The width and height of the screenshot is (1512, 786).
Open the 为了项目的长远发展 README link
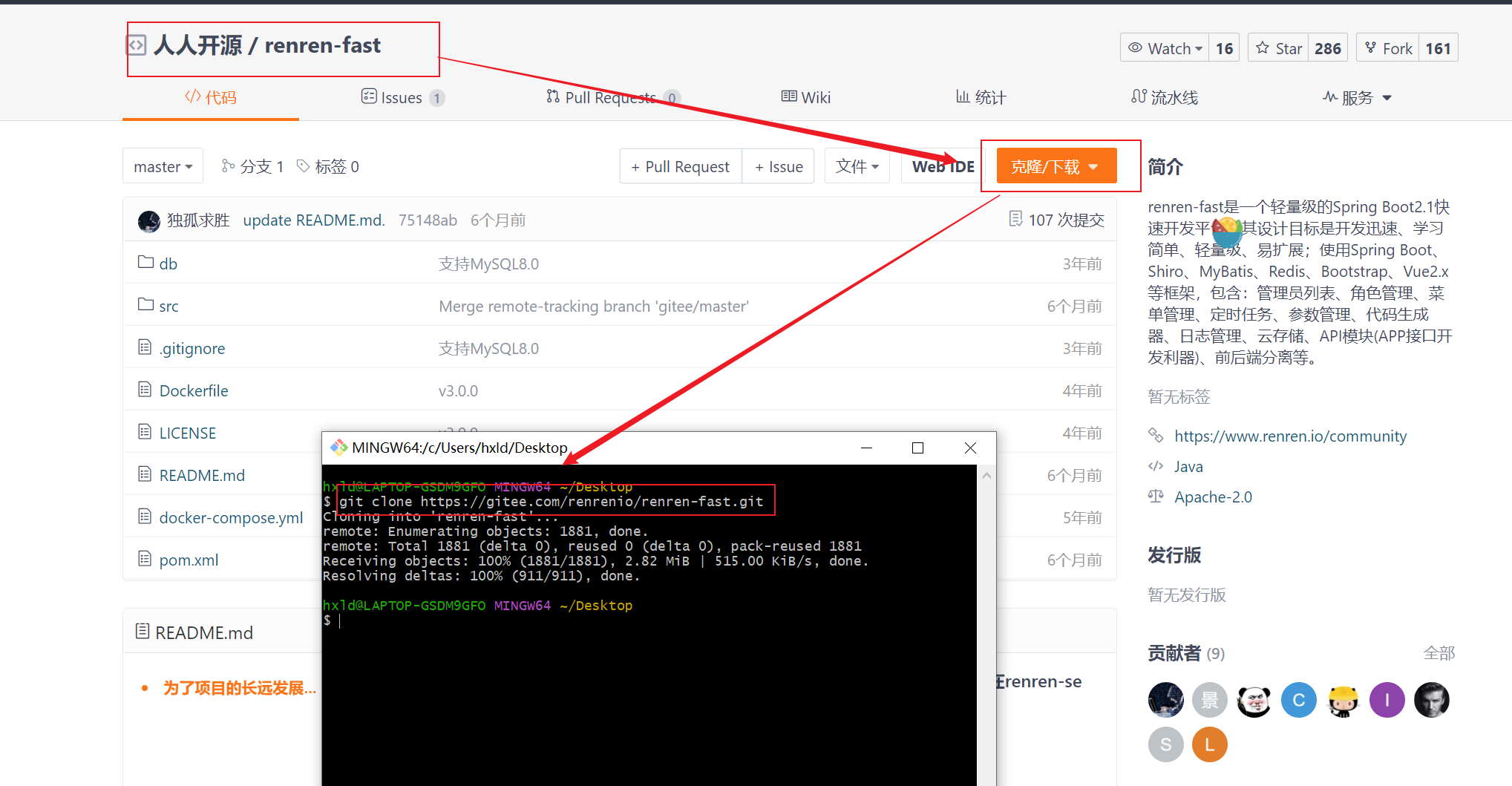(x=240, y=688)
